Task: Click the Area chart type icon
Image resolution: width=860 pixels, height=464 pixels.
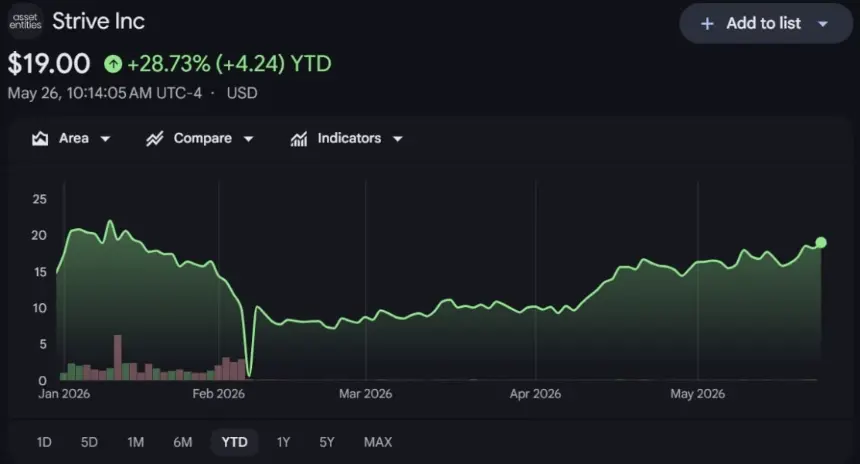Action: tap(39, 139)
